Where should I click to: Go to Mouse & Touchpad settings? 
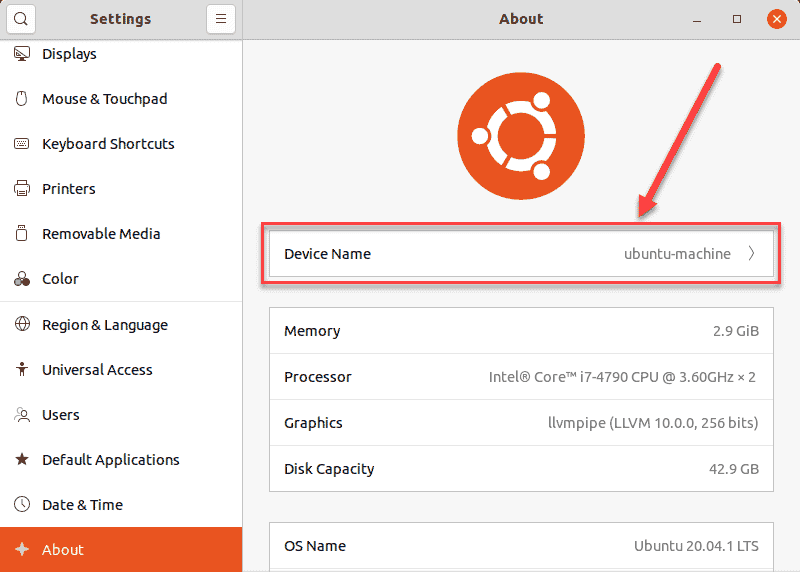(x=121, y=98)
